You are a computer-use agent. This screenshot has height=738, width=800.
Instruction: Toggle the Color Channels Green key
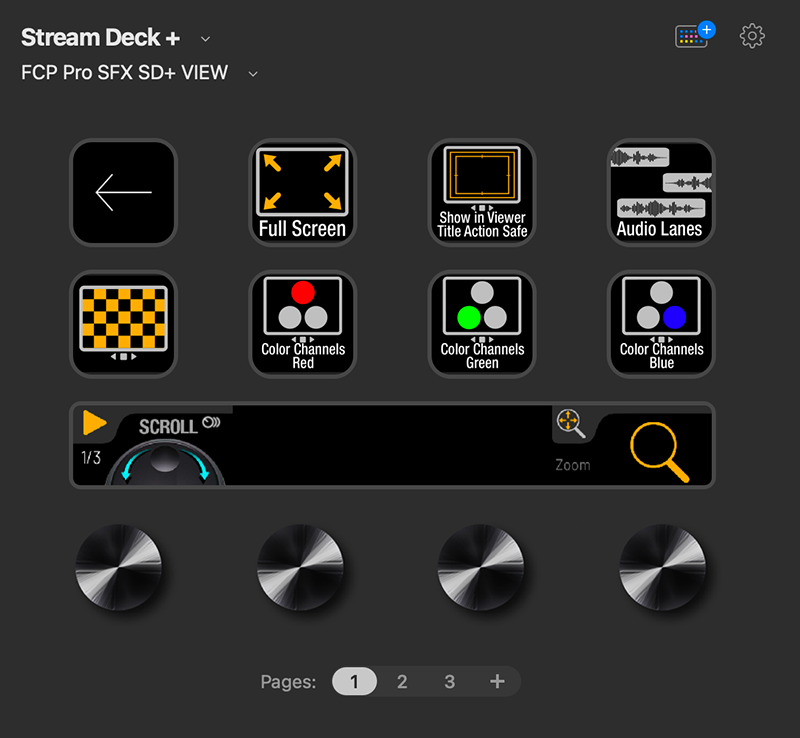coord(481,322)
